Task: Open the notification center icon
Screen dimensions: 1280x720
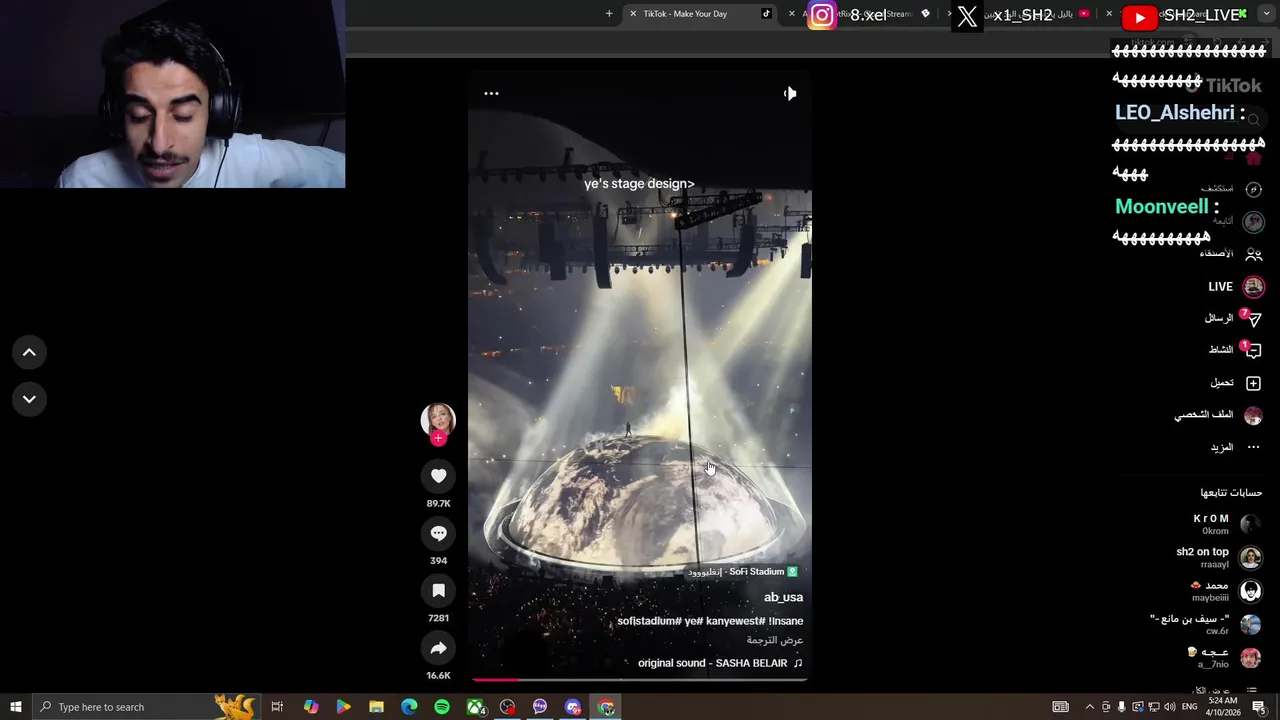Action: click(1259, 707)
